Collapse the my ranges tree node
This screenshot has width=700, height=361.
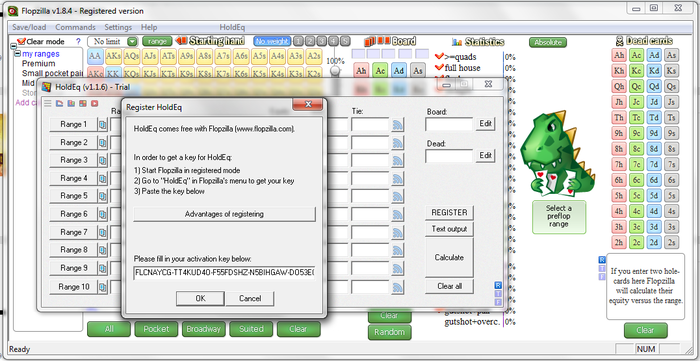17,54
